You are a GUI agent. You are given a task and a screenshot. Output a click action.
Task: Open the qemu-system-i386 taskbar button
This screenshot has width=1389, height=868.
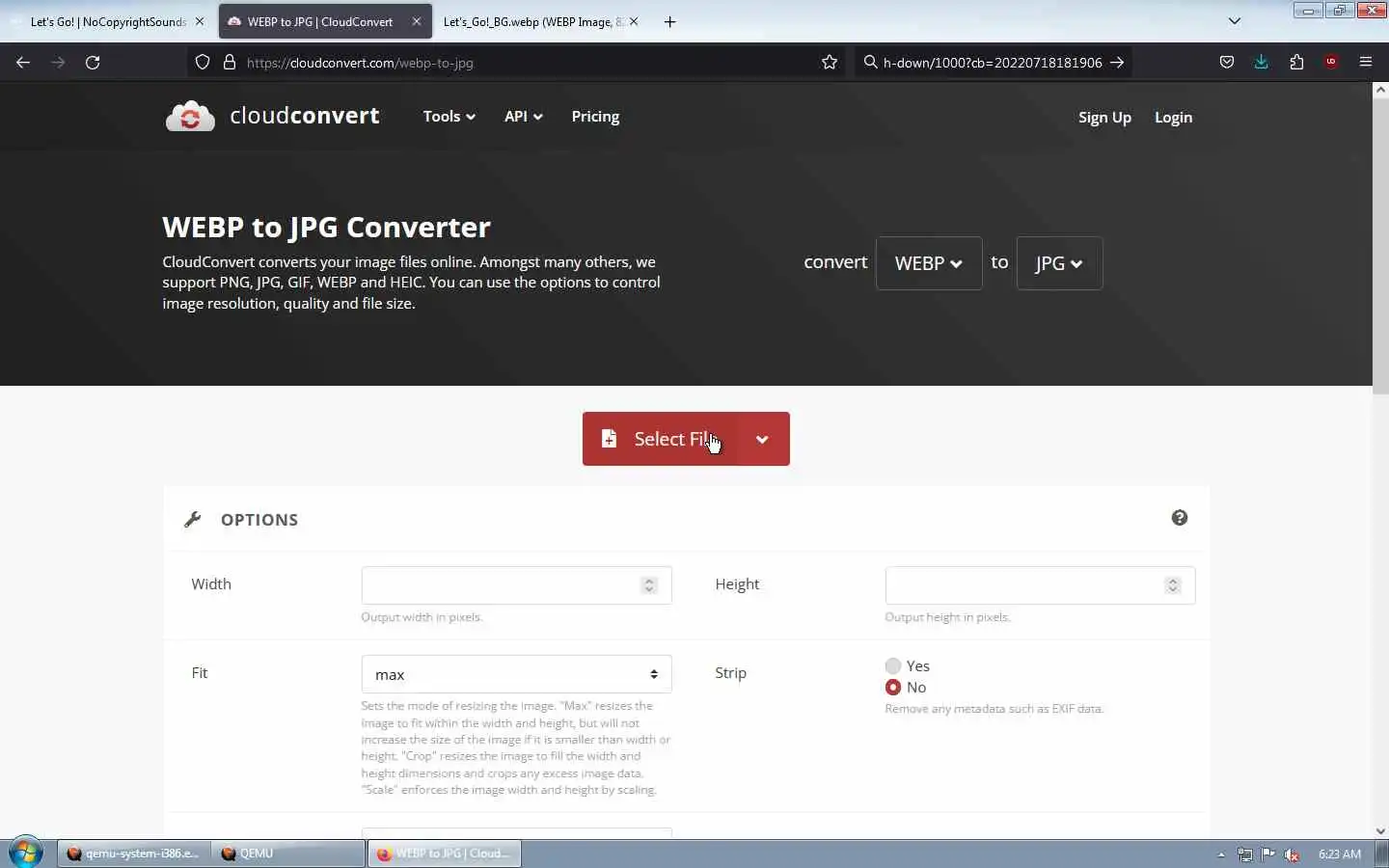[134, 854]
